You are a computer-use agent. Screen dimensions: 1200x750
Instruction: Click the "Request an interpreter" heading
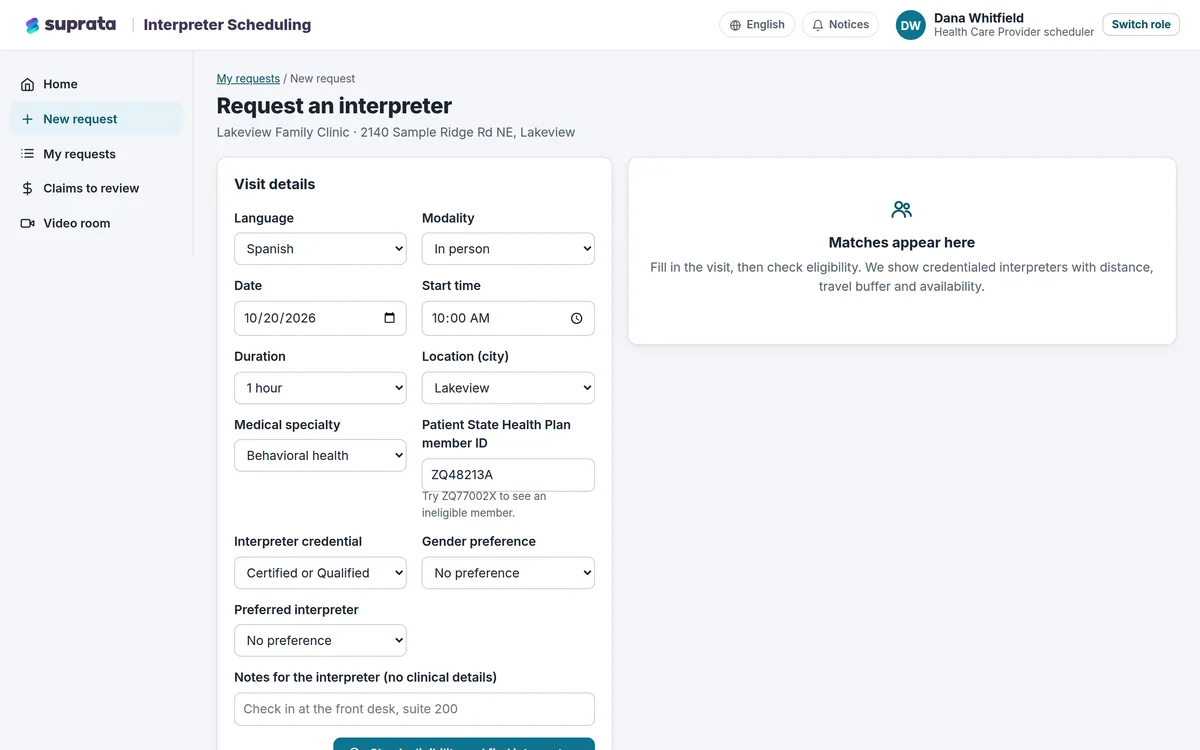pos(334,106)
